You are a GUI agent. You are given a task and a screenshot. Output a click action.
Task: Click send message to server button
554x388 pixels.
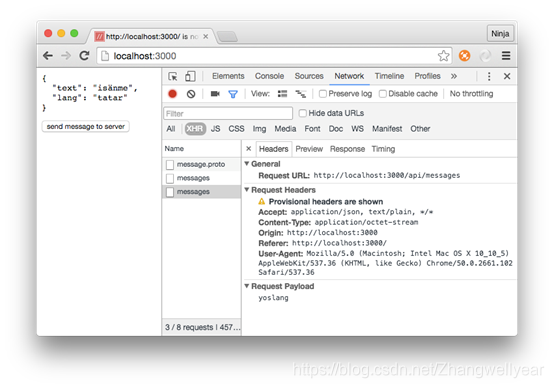[x=86, y=127]
